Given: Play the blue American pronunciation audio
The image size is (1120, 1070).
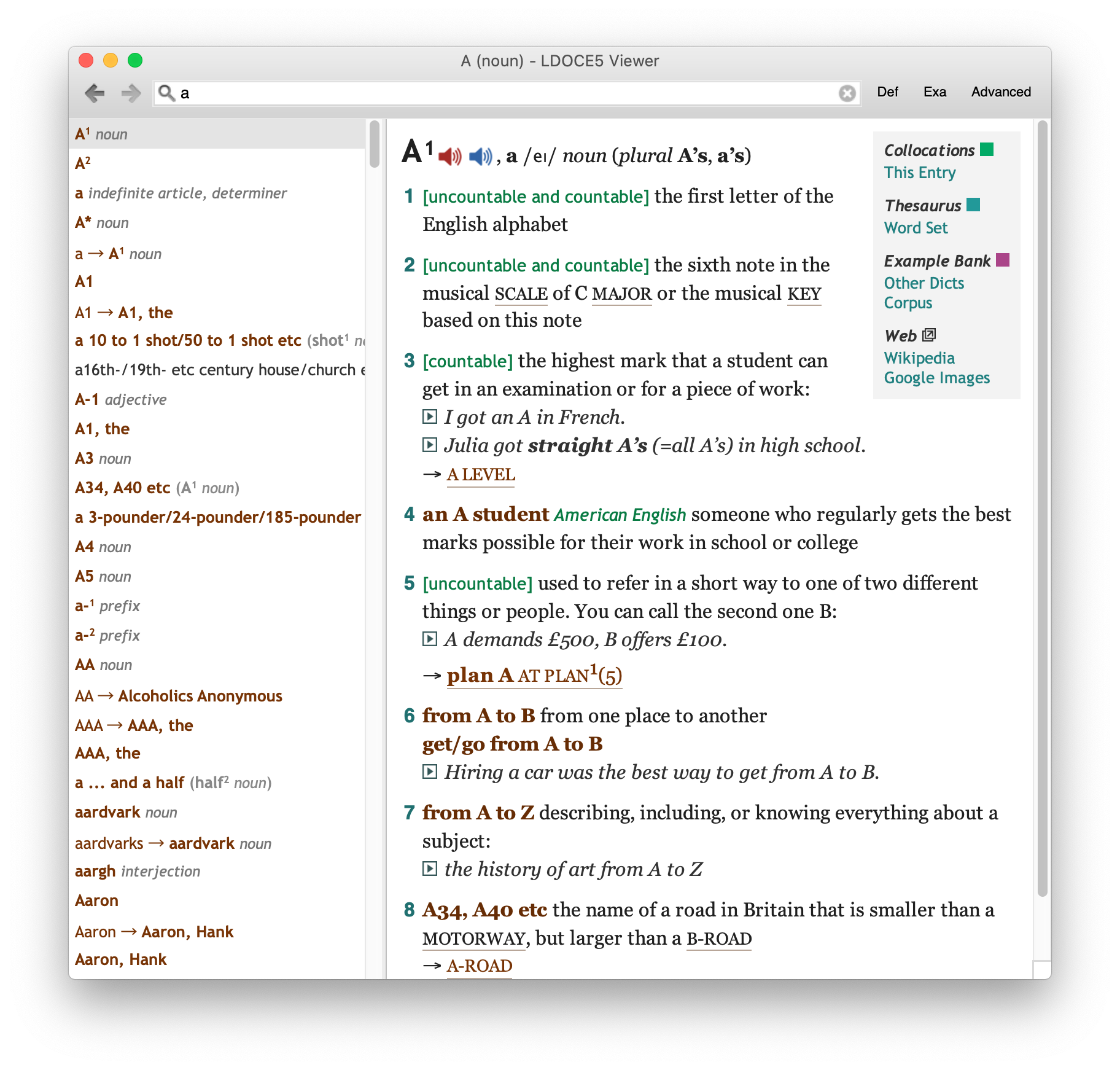Looking at the screenshot, I should pyautogui.click(x=481, y=157).
